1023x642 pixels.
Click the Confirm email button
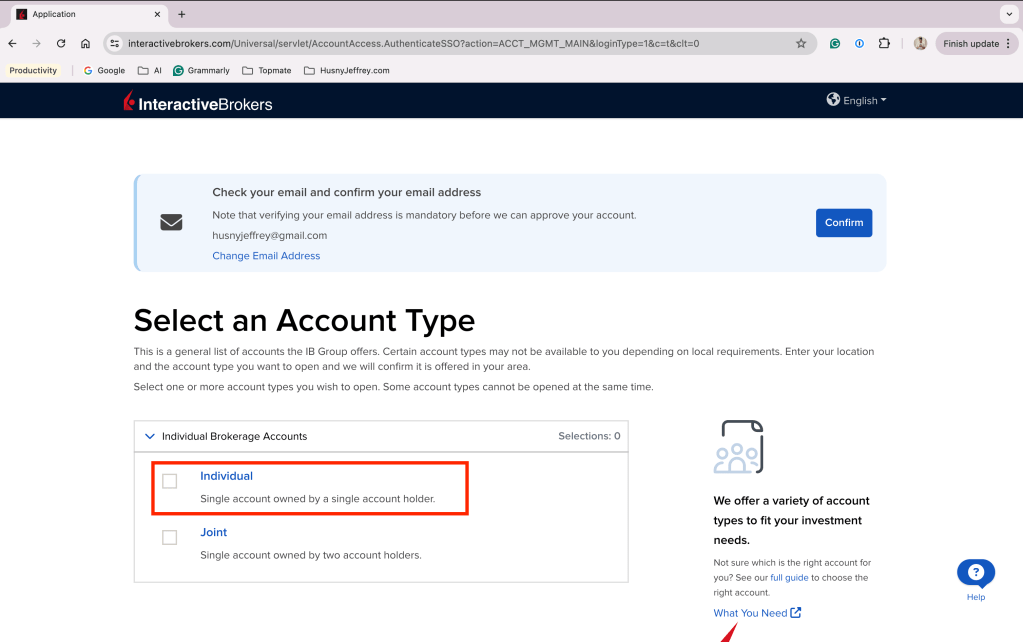(x=844, y=222)
